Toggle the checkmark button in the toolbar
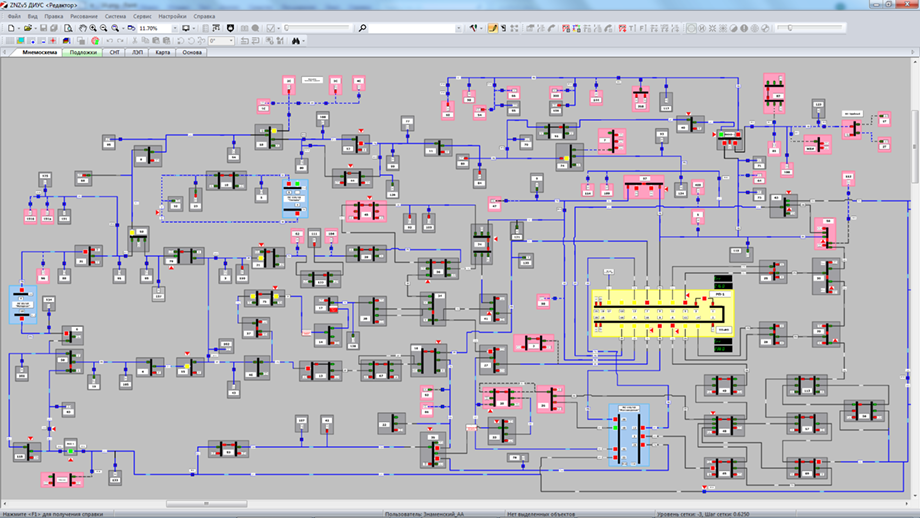 point(270,28)
